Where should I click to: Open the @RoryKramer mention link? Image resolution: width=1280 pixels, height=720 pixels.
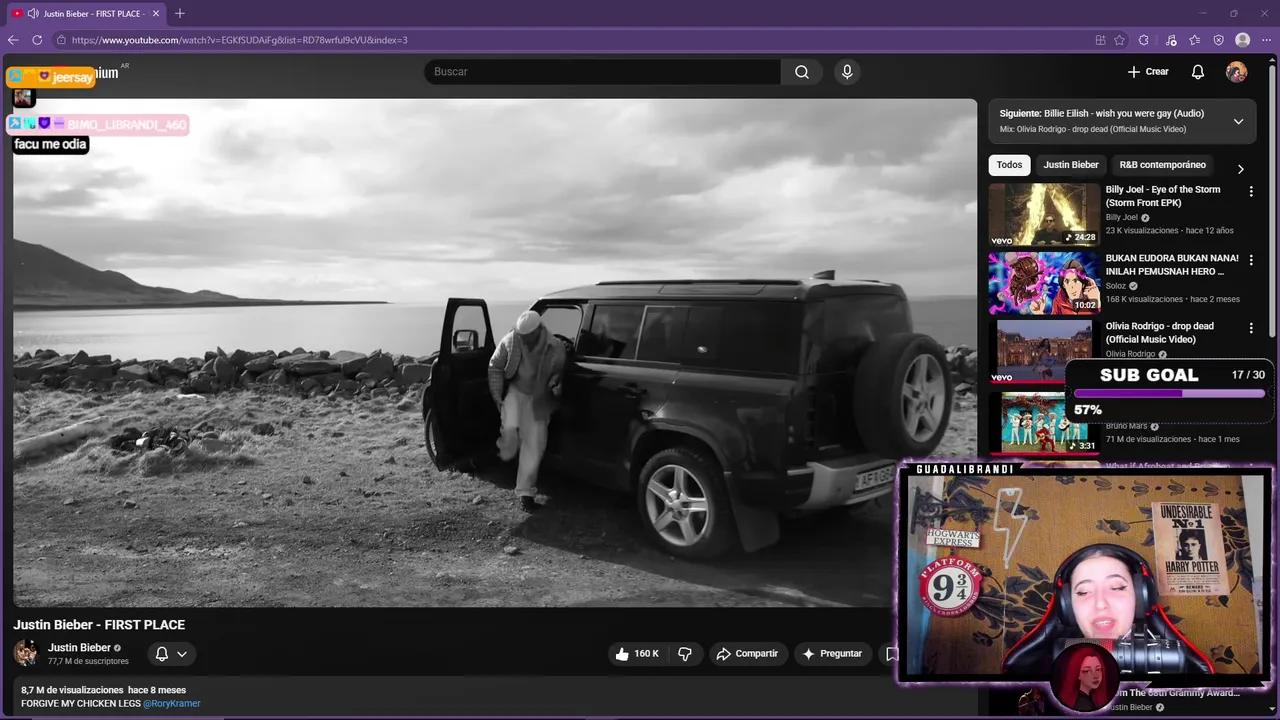coord(172,704)
